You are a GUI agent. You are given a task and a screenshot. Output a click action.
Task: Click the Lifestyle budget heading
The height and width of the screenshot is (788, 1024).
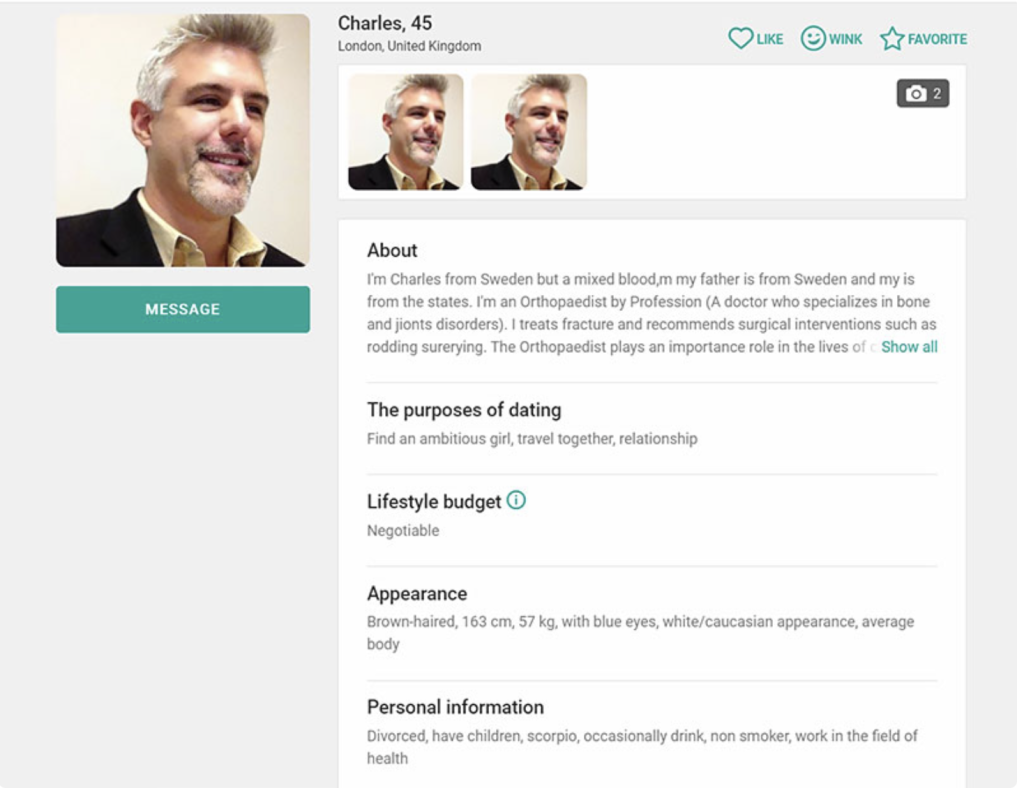pos(434,501)
